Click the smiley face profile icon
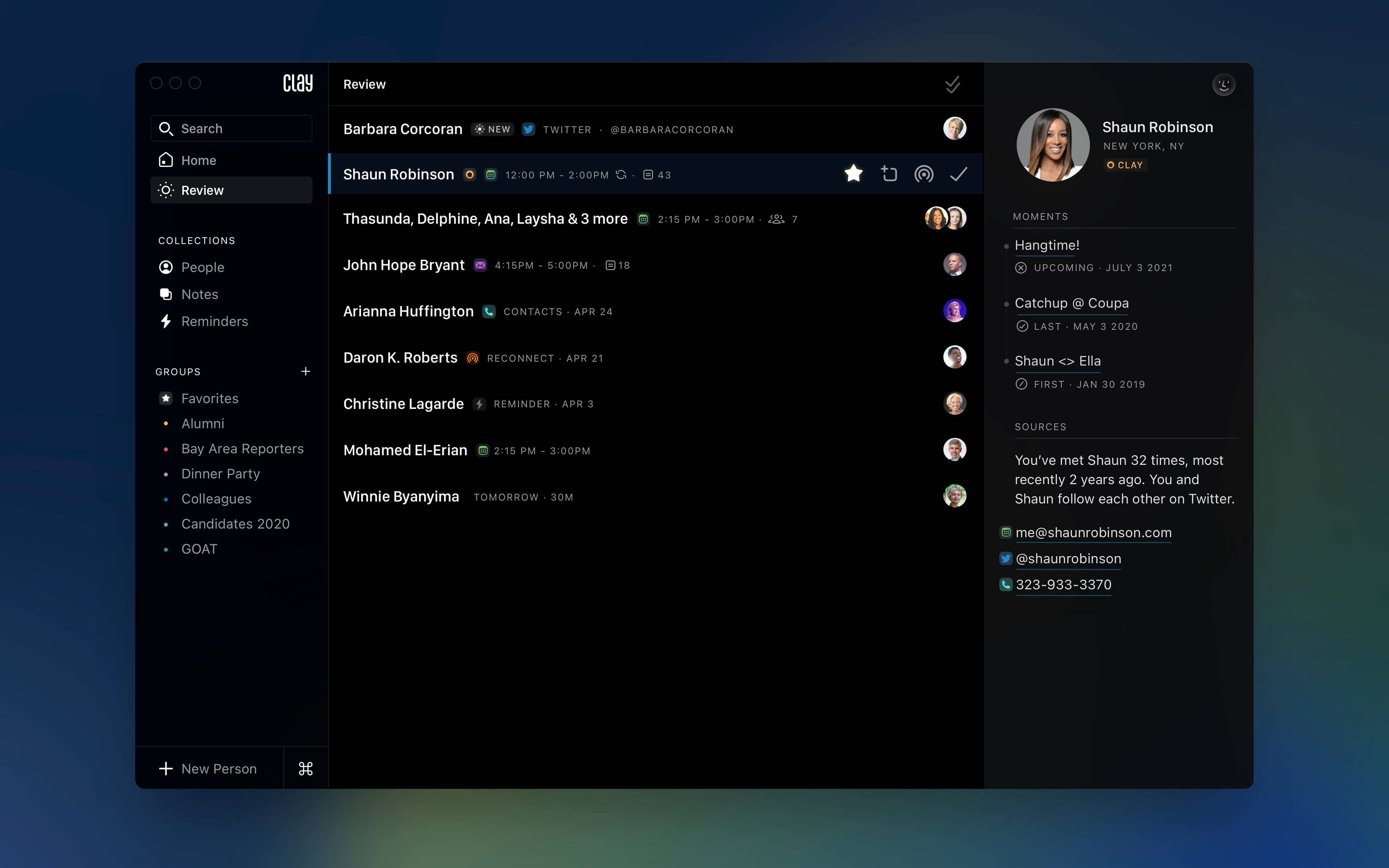The image size is (1389, 868). click(x=1224, y=84)
